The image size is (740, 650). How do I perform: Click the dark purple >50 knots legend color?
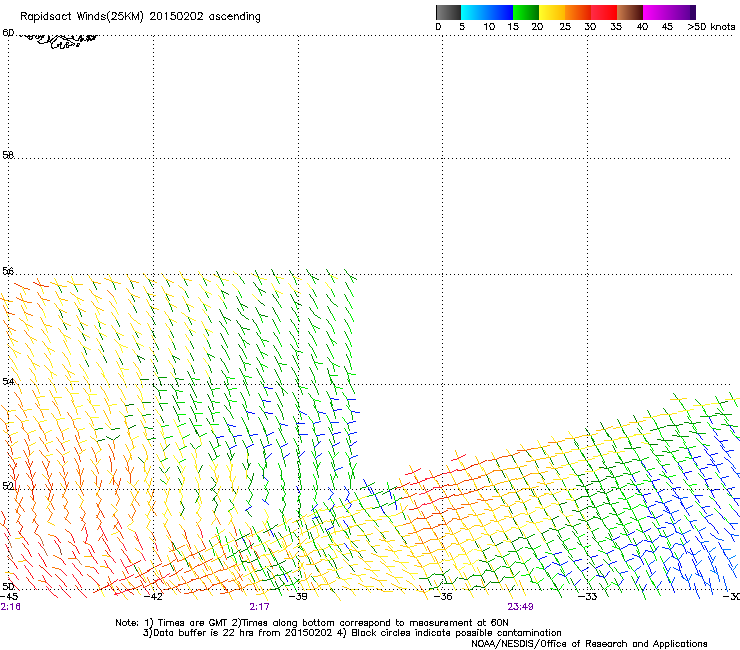coord(692,12)
